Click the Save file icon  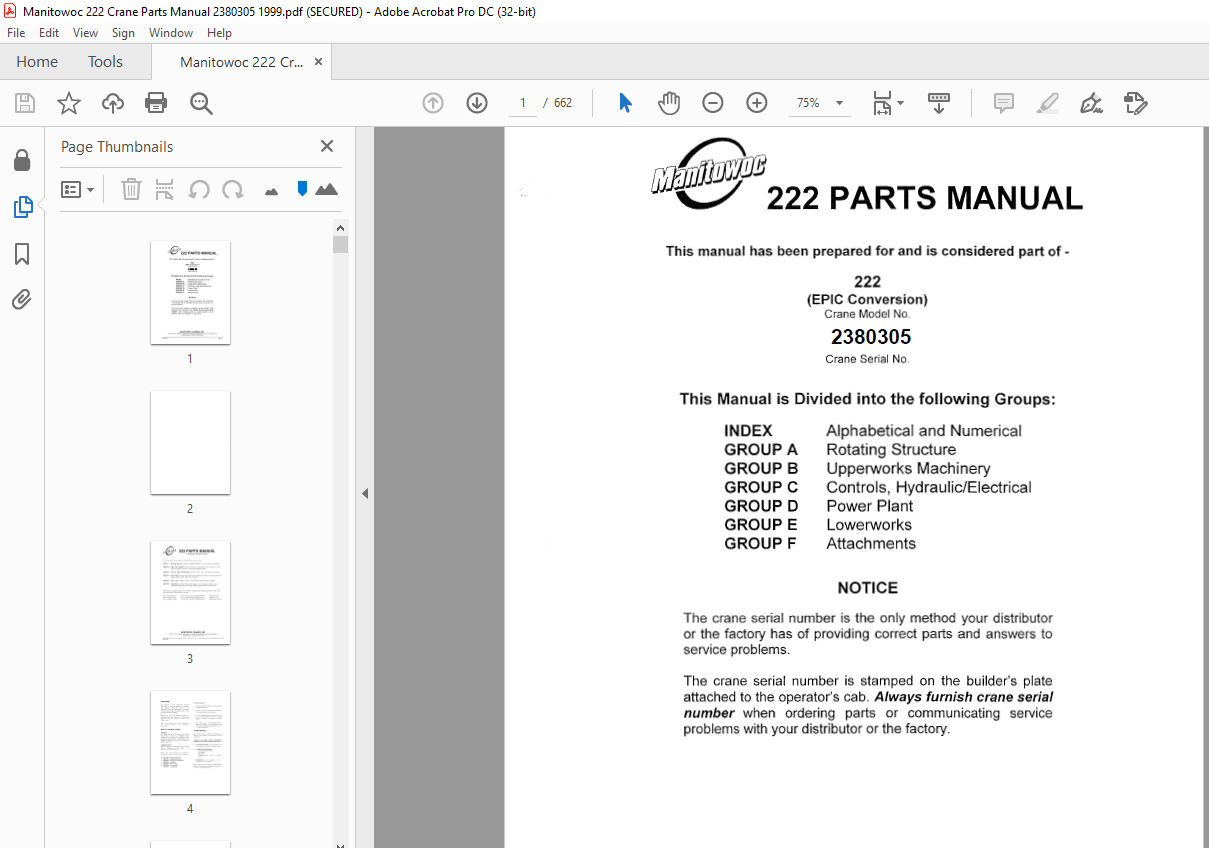click(x=25, y=103)
